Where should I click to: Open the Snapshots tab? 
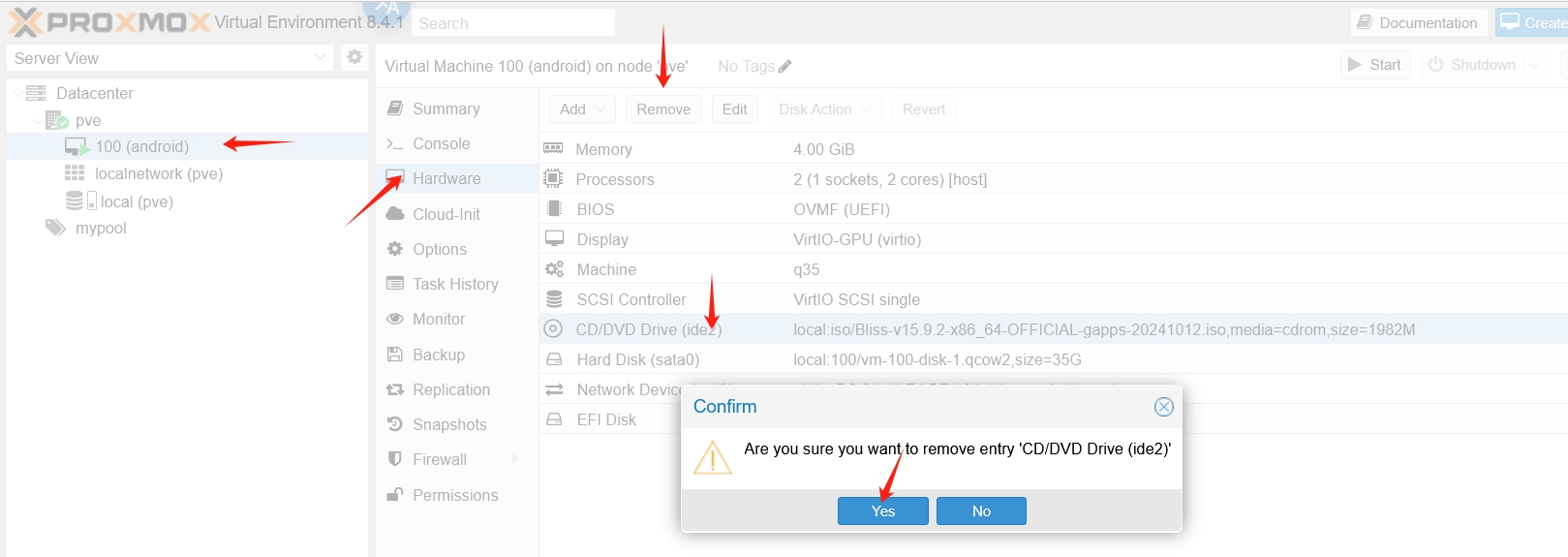(x=448, y=424)
